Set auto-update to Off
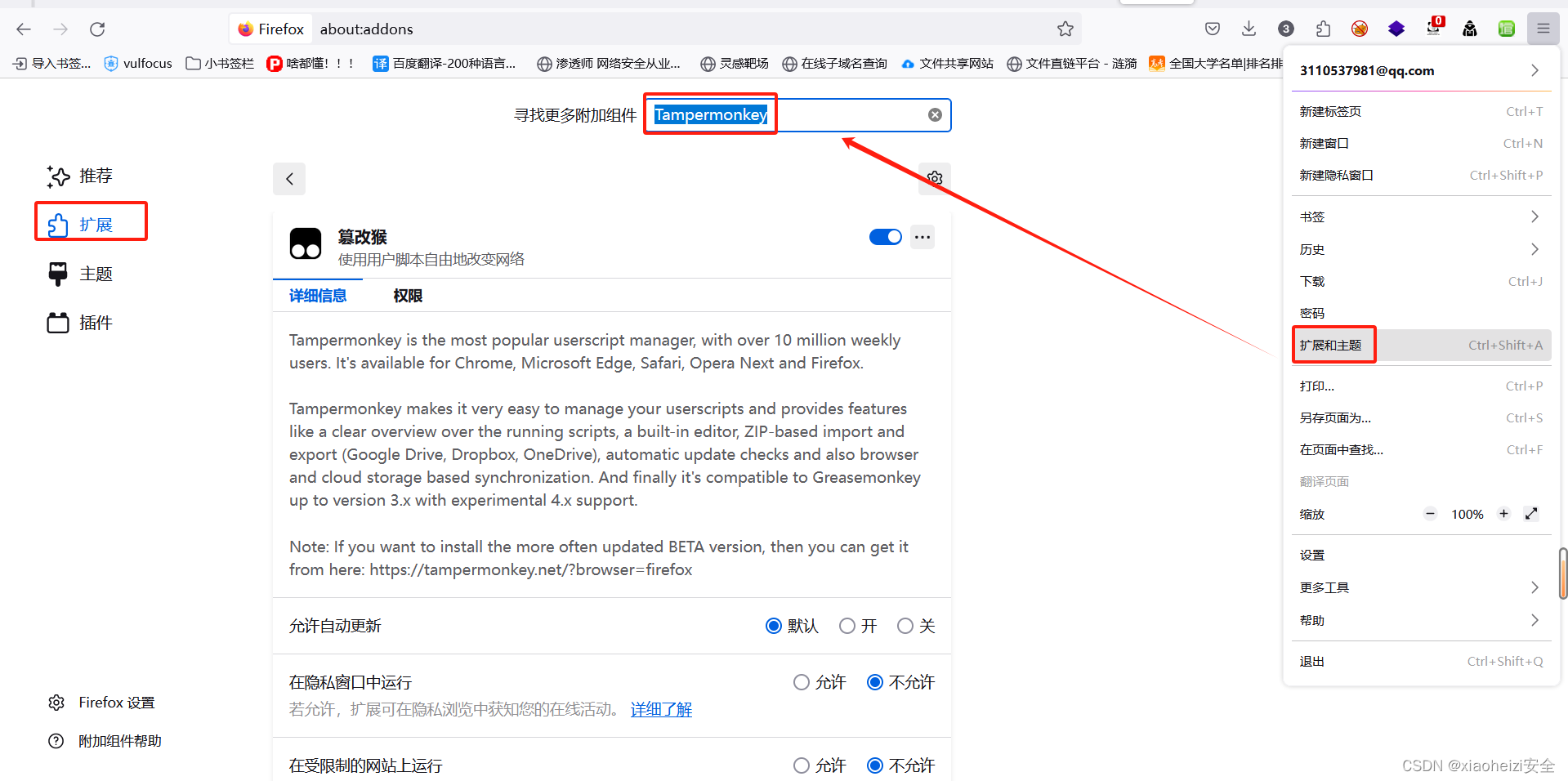 click(x=905, y=626)
